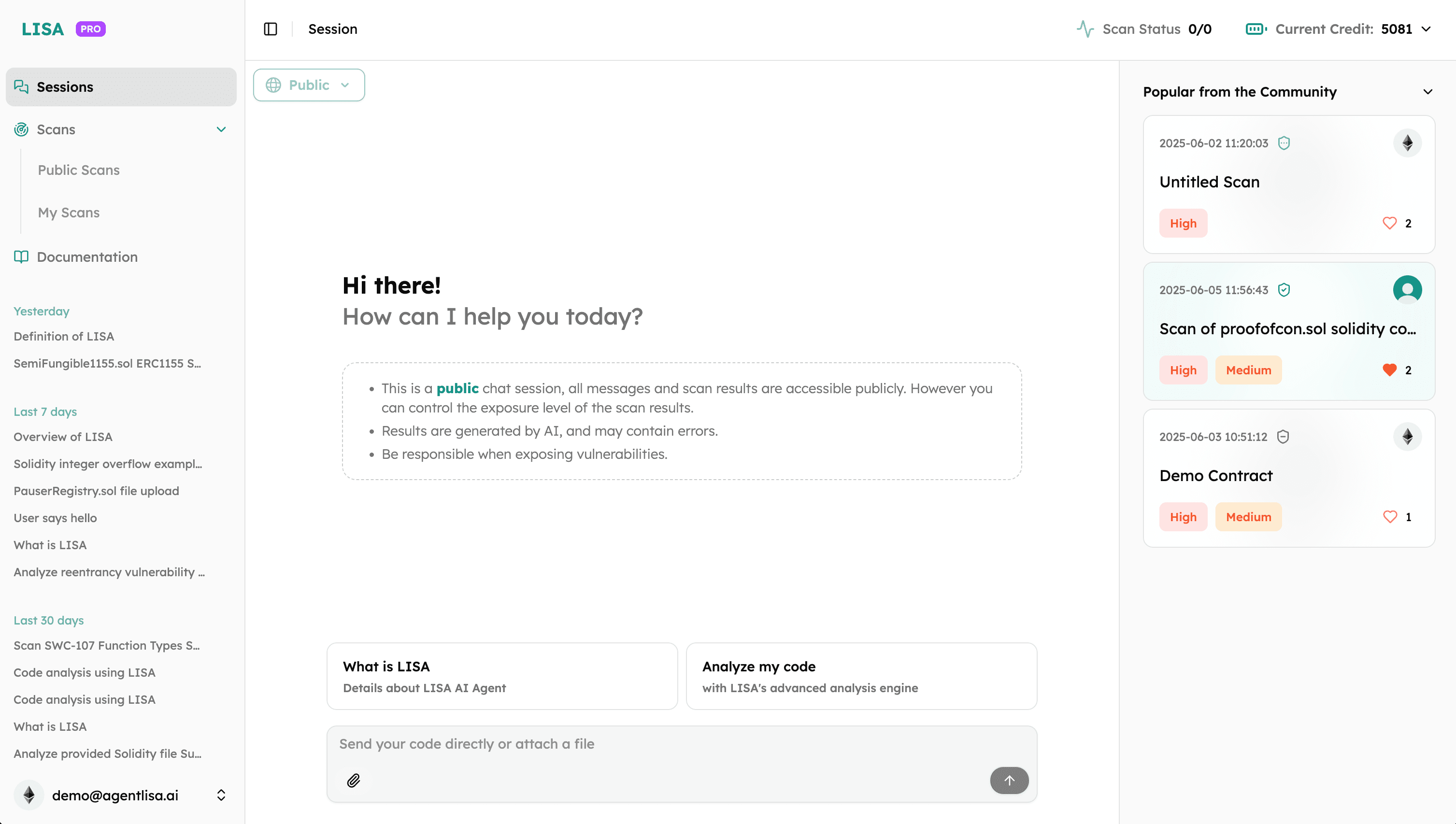This screenshot has width=1456, height=824.
Task: Open the Public visibility dropdown
Action: click(309, 85)
